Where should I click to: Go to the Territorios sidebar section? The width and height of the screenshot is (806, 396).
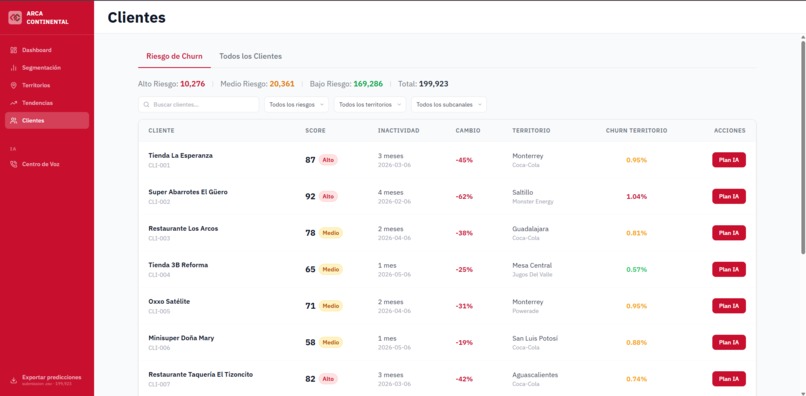pos(47,85)
